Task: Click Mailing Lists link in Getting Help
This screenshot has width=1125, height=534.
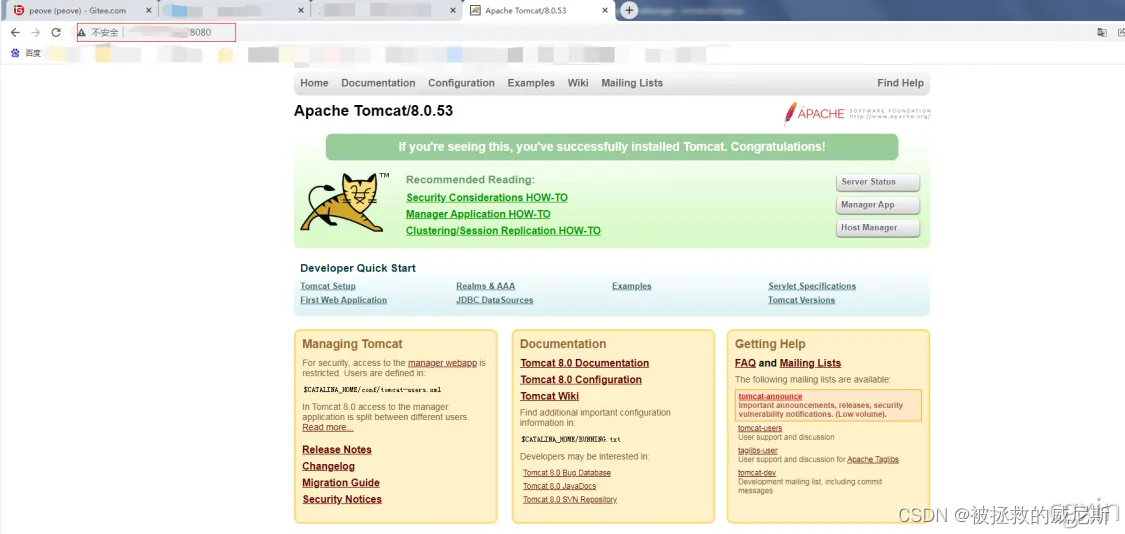Action: point(811,363)
